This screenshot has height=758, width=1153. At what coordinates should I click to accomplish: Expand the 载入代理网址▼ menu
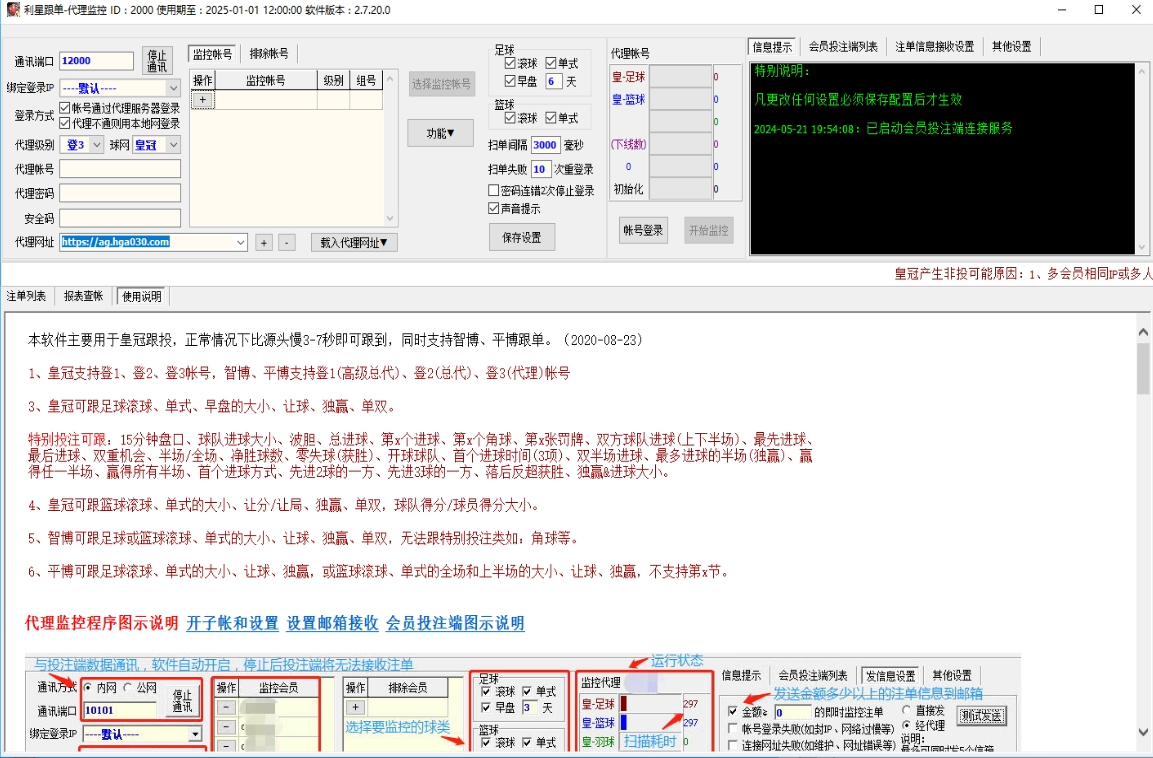click(x=355, y=242)
